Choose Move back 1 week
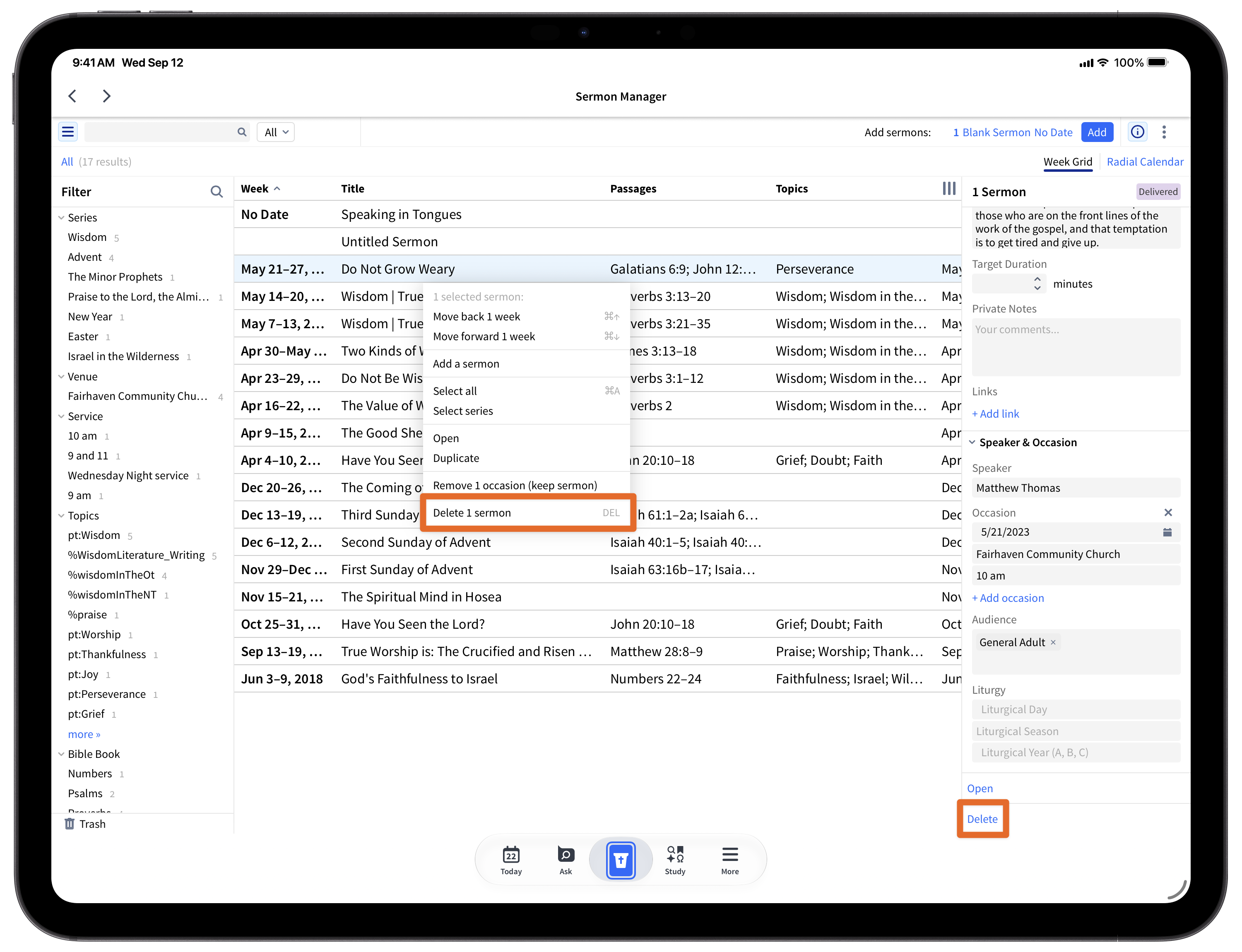Screen dimensions: 1242x952 click(x=527, y=317)
